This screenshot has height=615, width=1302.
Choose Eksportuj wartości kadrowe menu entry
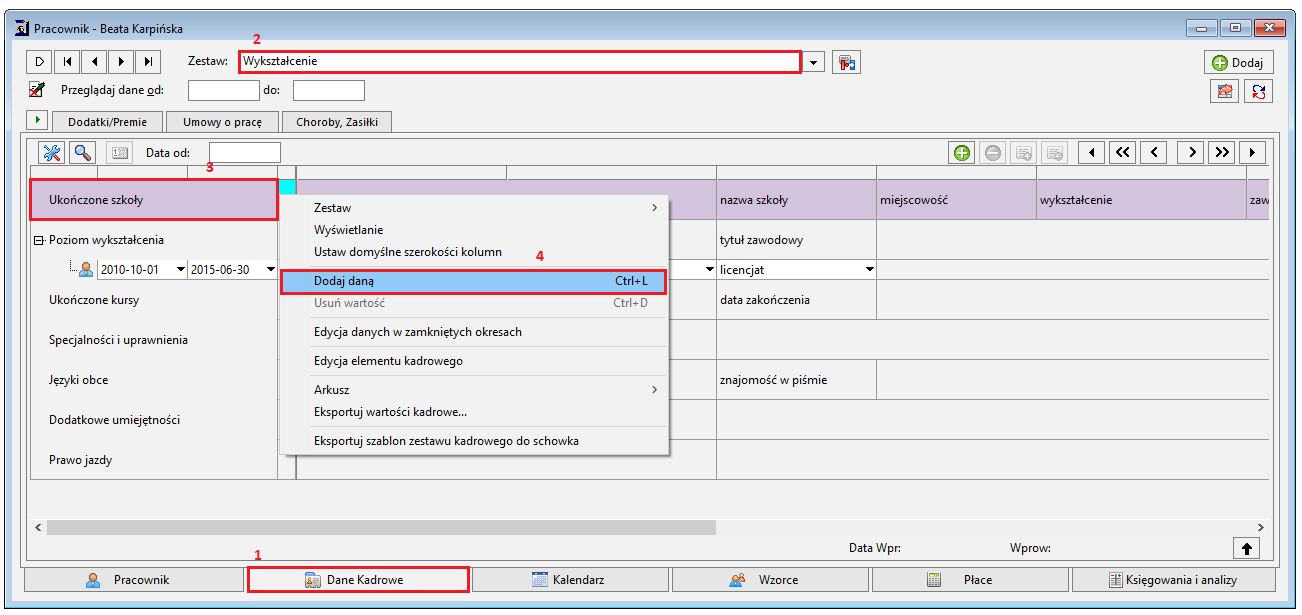(391, 412)
